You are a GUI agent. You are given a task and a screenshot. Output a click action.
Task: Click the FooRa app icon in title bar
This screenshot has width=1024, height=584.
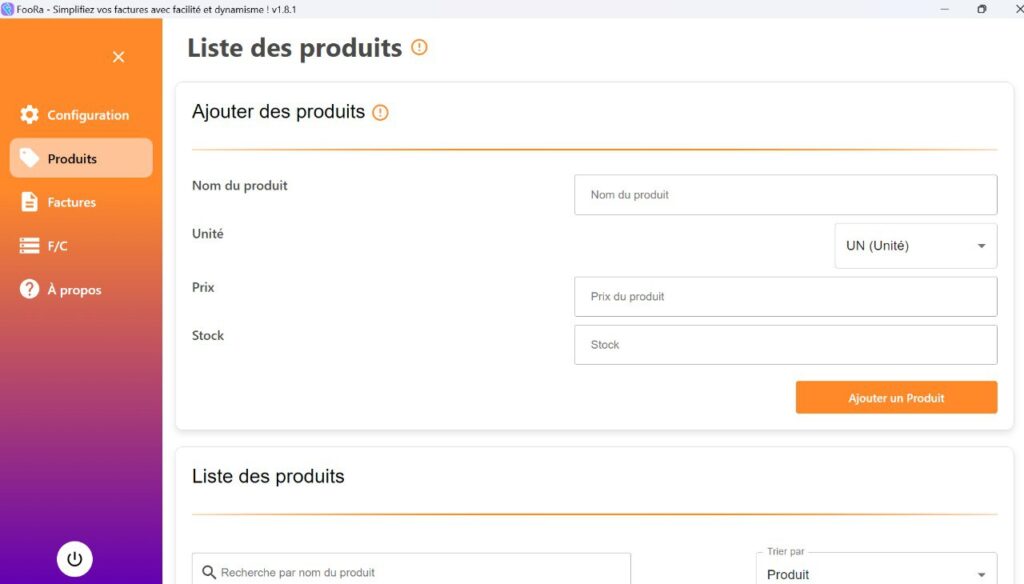coord(7,9)
